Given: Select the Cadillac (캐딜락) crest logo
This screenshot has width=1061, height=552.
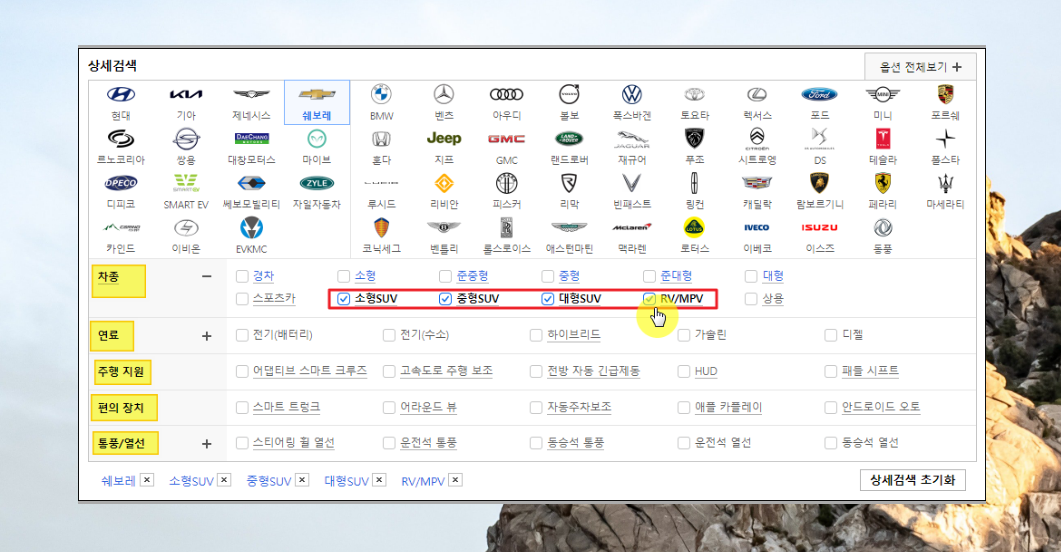Looking at the screenshot, I should pos(757,183).
